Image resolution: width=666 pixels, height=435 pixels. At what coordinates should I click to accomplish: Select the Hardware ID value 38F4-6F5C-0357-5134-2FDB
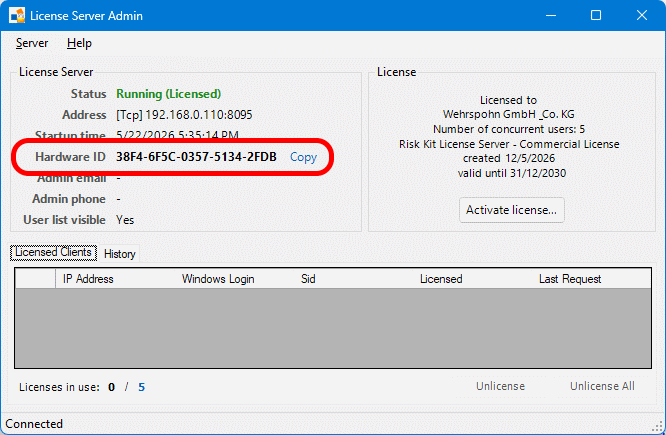196,157
